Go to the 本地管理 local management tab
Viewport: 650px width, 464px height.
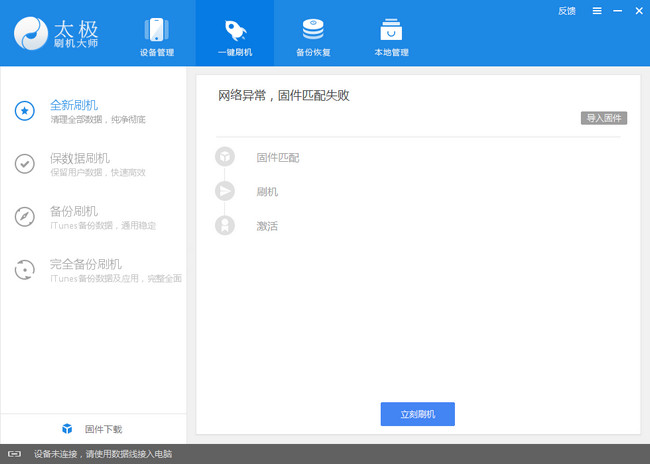pyautogui.click(x=391, y=36)
